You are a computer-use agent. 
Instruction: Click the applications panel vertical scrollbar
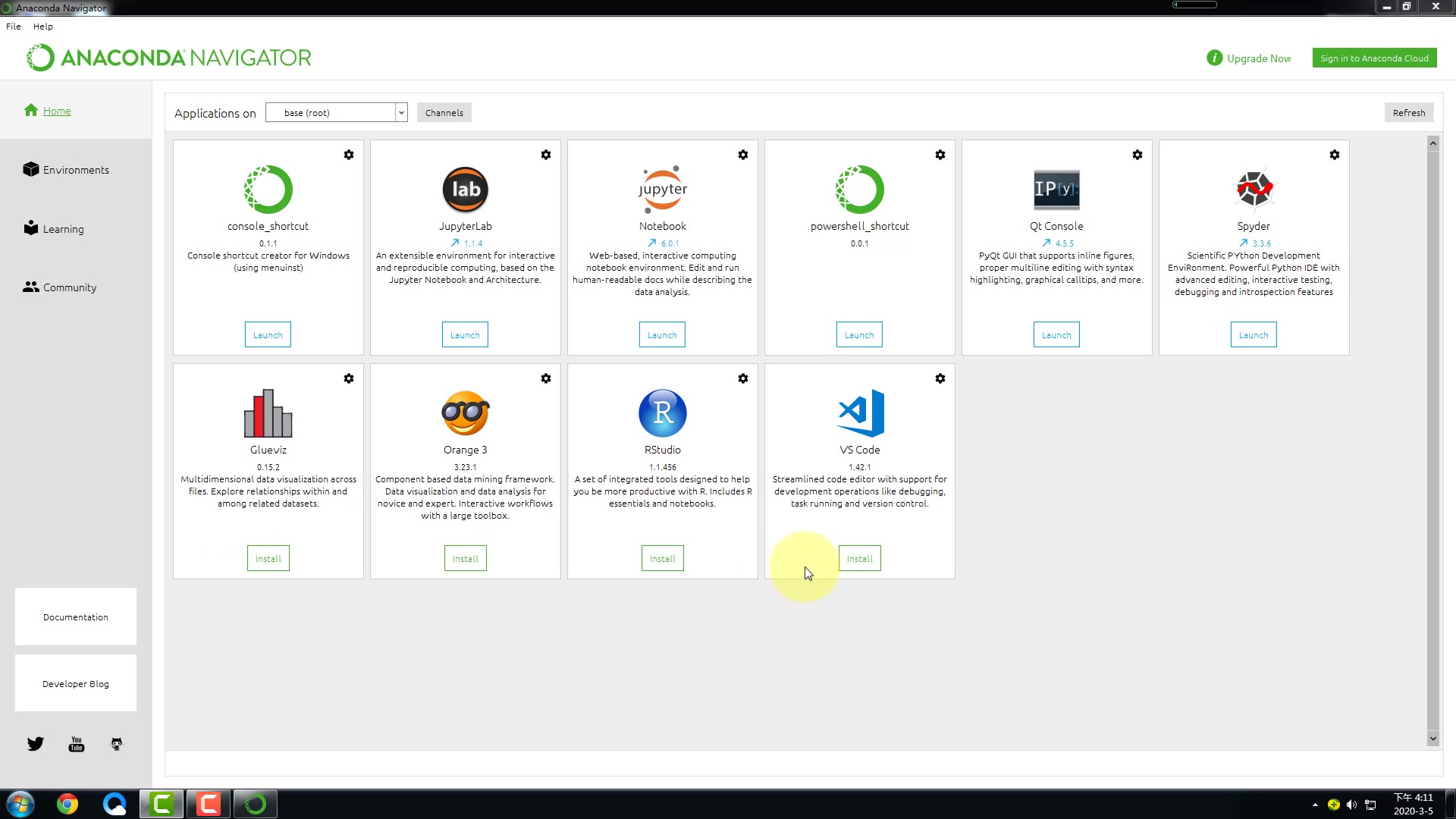[x=1432, y=440]
